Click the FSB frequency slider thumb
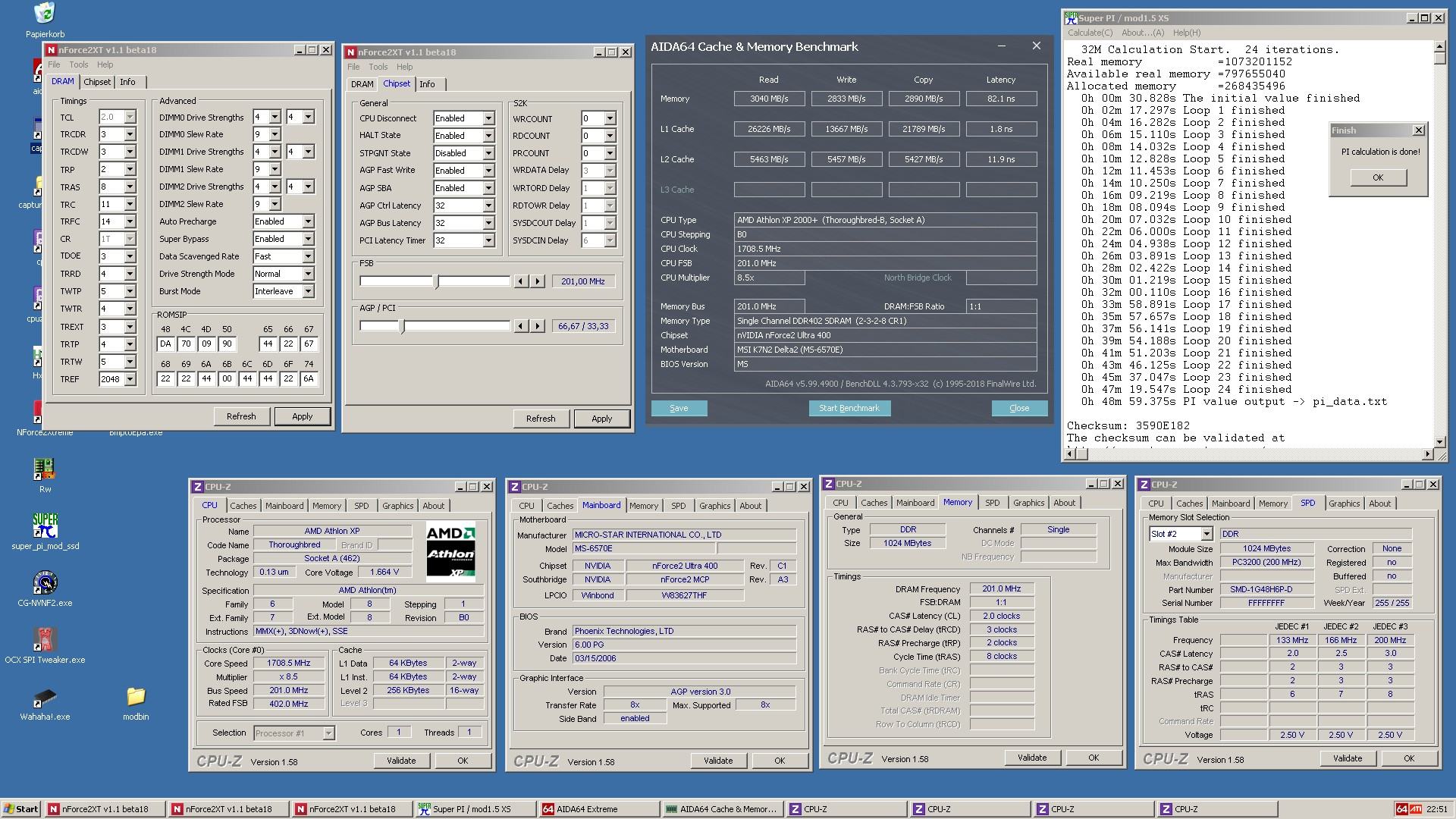1456x819 pixels. point(436,281)
